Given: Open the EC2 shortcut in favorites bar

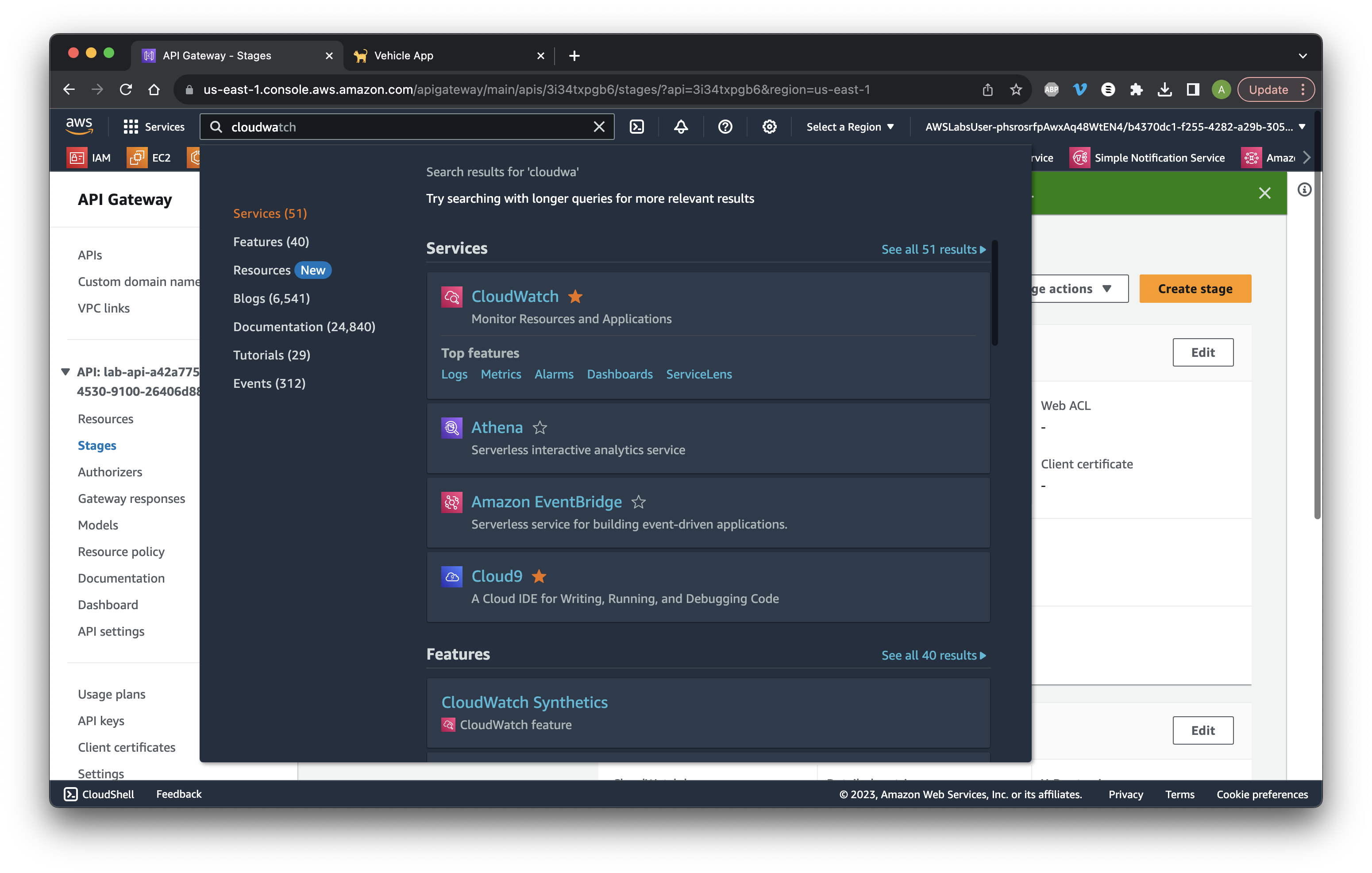Looking at the screenshot, I should 149,158.
